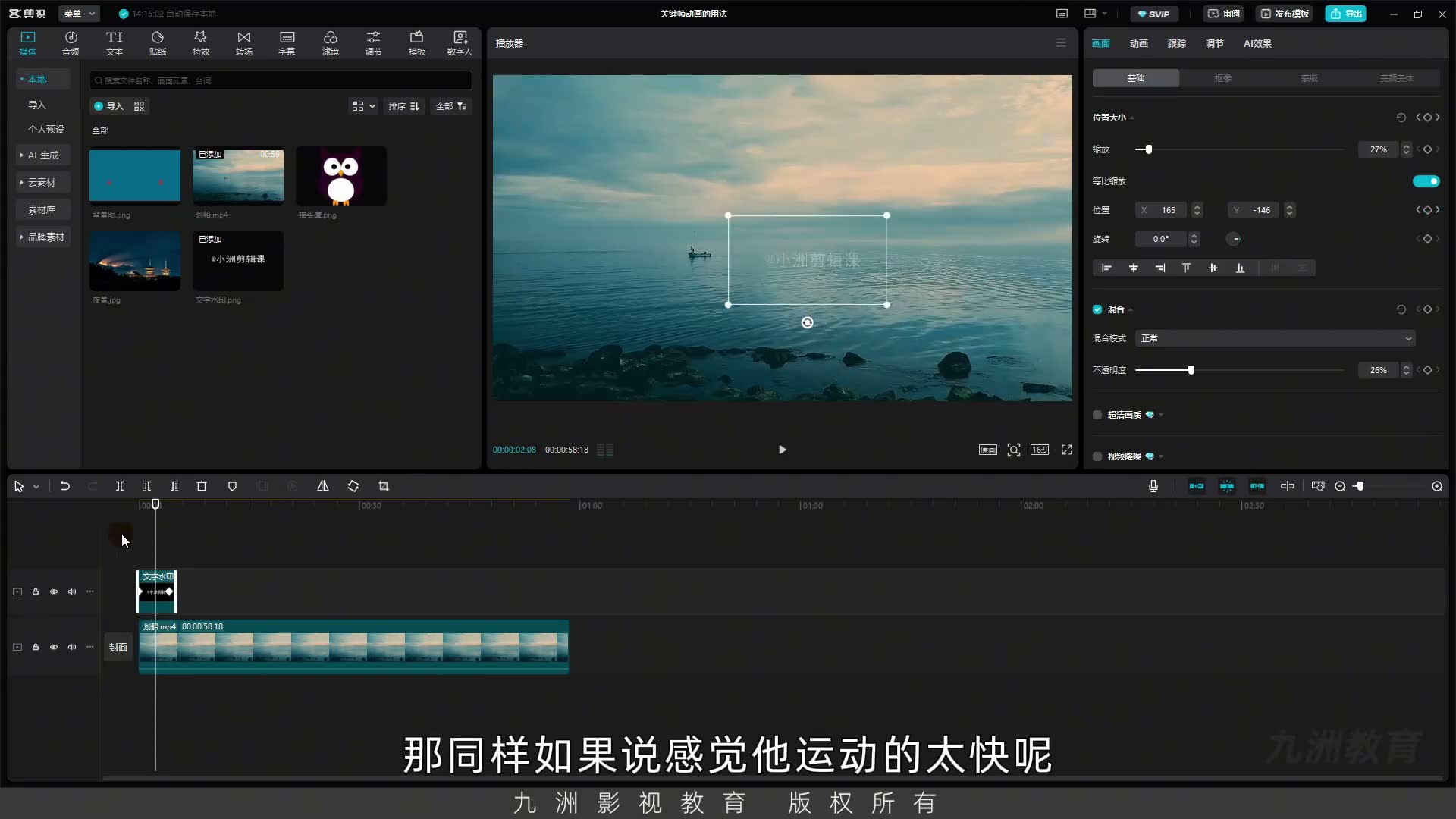This screenshot has width=1456, height=819.
Task: Switch to the 动画 animation tab
Action: tap(1138, 43)
